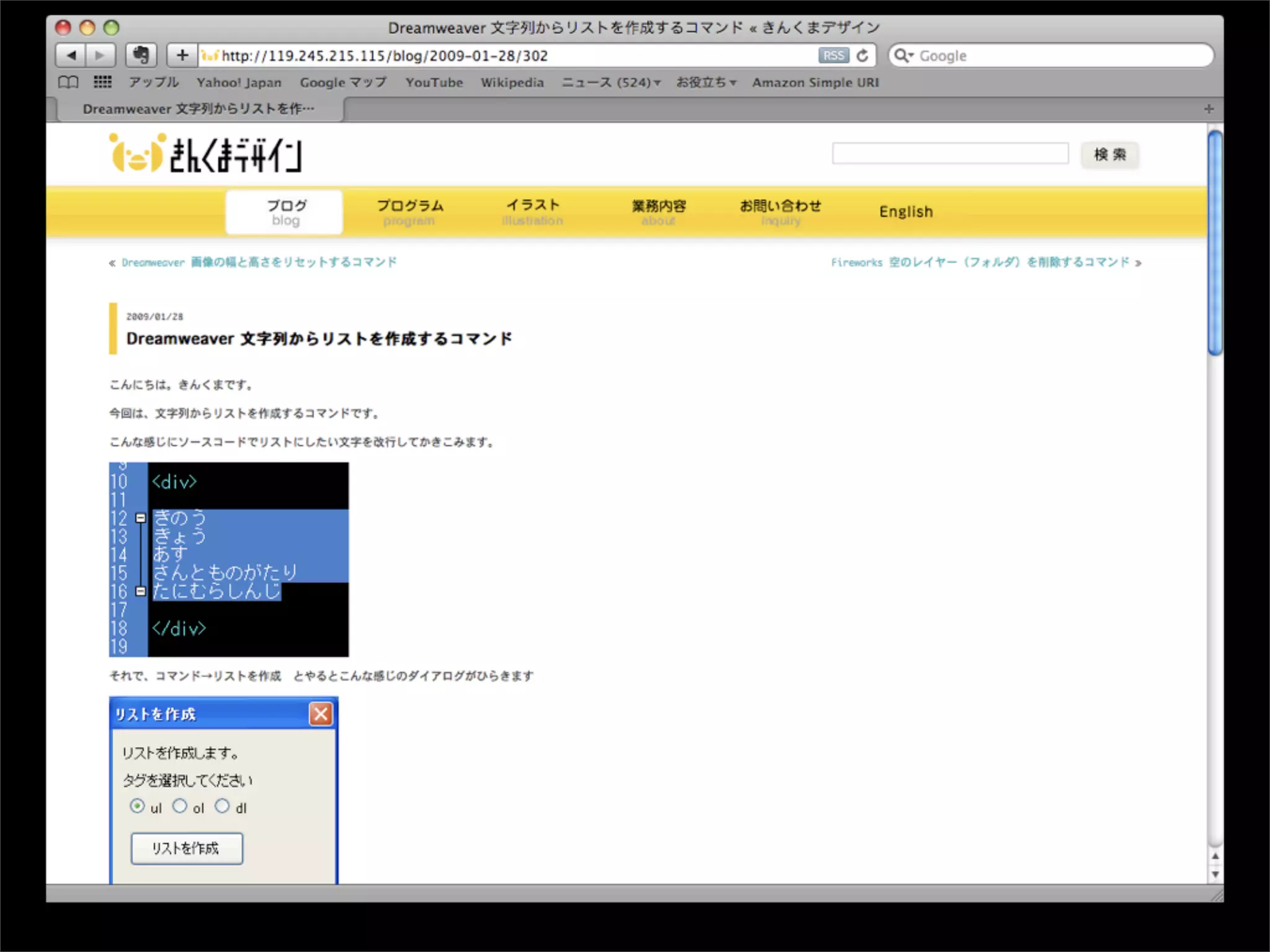Click the browser back arrow button
1270x952 pixels.
[71, 56]
